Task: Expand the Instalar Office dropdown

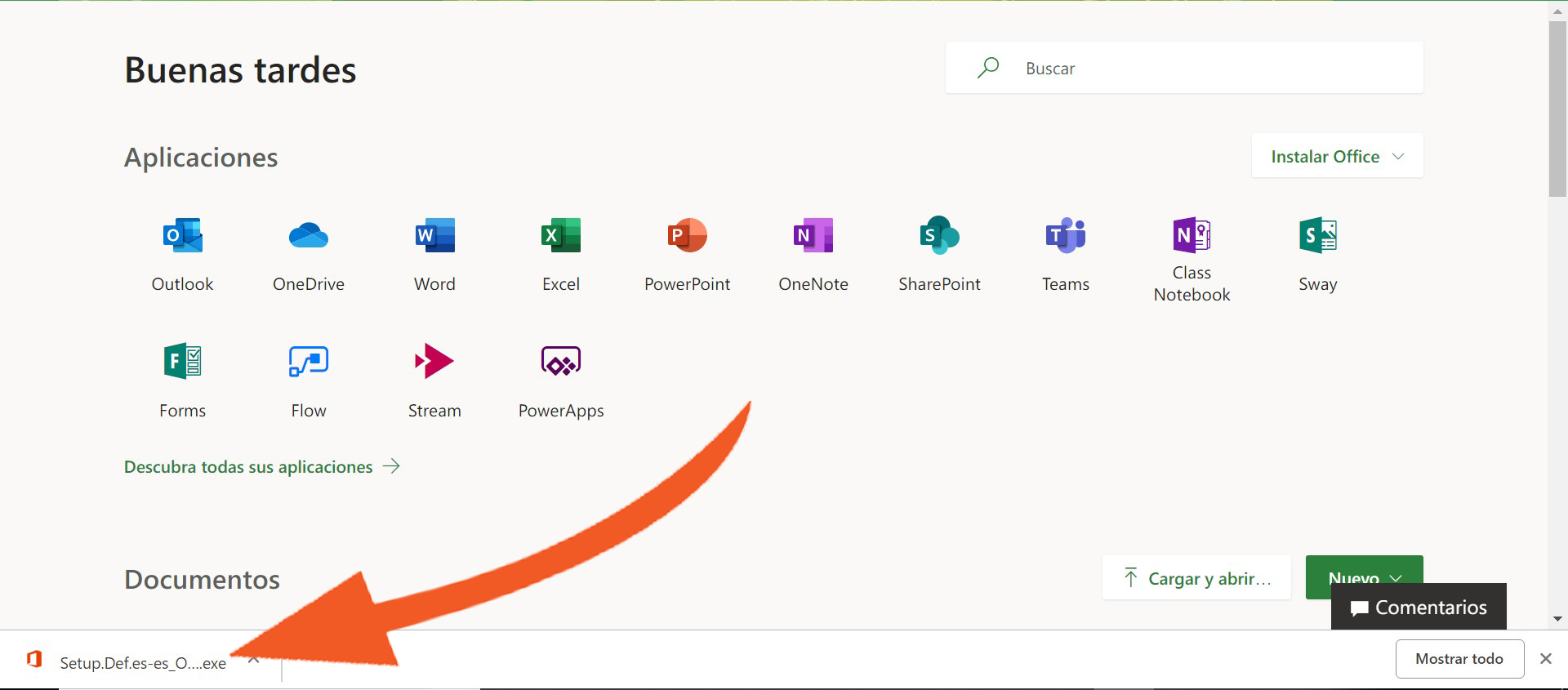Action: pos(1337,156)
